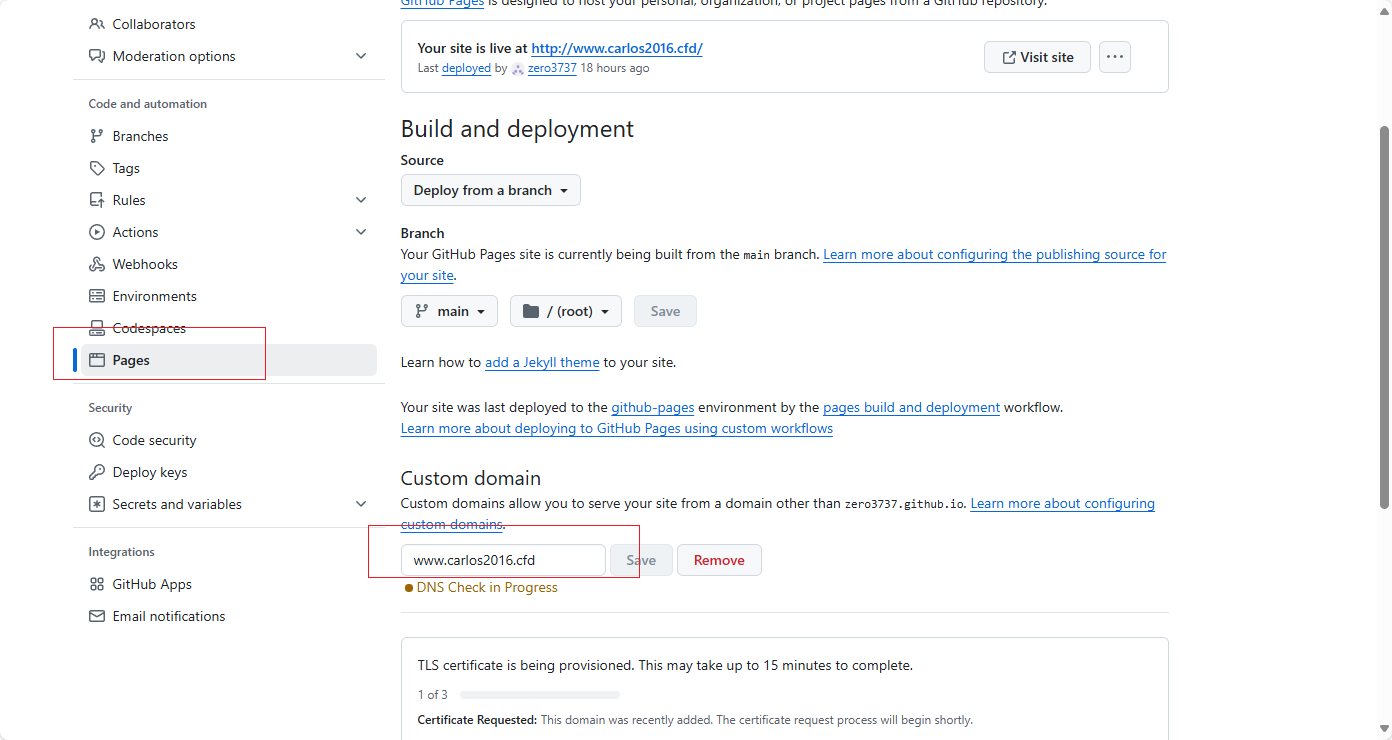
Task: Click the GitHub Apps grid icon
Action: (97, 584)
